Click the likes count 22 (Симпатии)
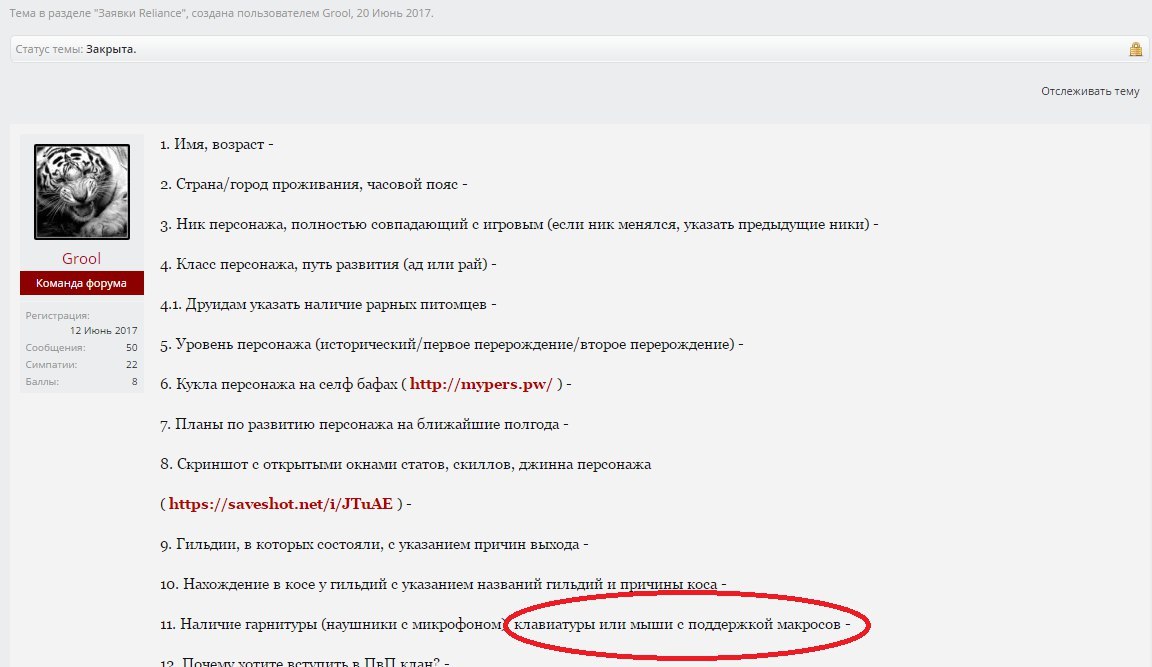 coord(131,364)
